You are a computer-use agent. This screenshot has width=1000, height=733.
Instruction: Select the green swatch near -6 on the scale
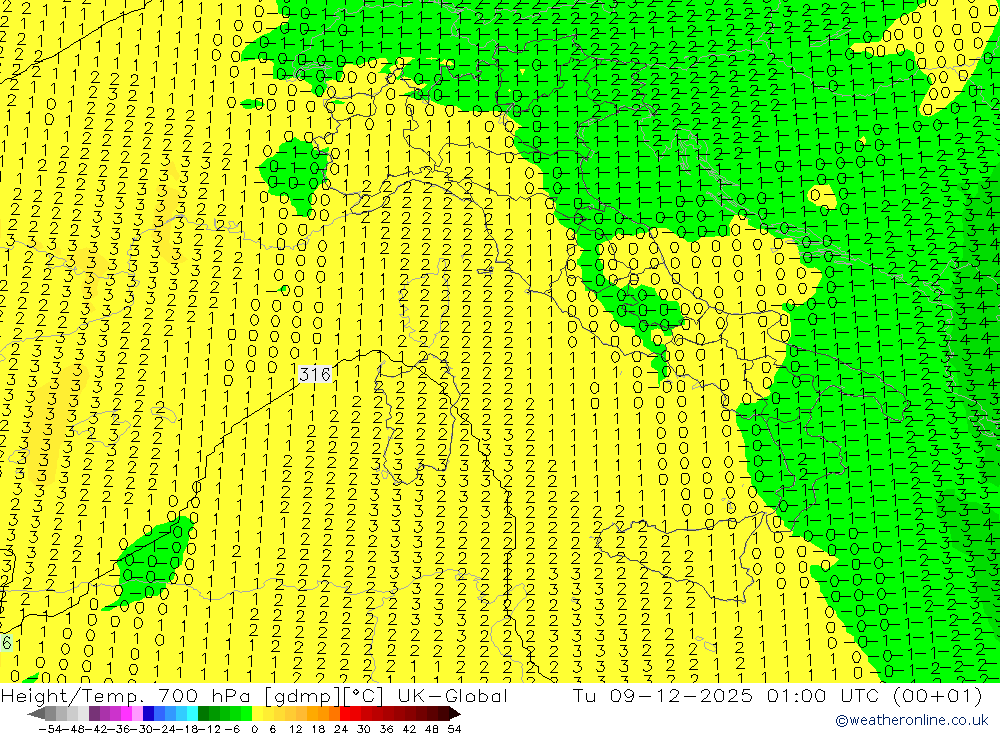237,713
